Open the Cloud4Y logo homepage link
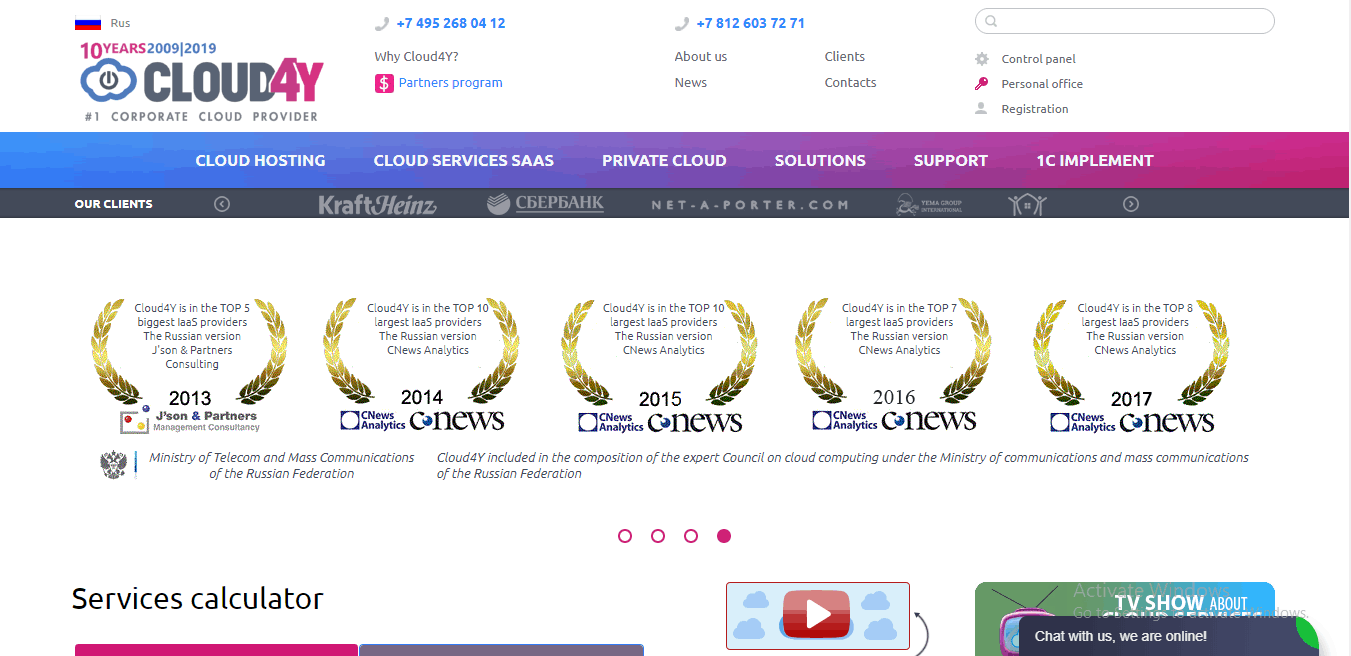 point(202,82)
